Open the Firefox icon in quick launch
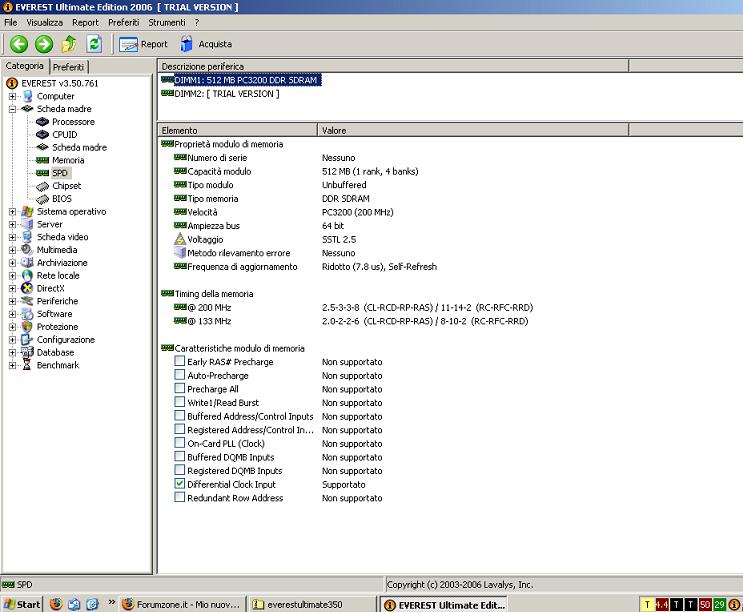 click(x=56, y=604)
